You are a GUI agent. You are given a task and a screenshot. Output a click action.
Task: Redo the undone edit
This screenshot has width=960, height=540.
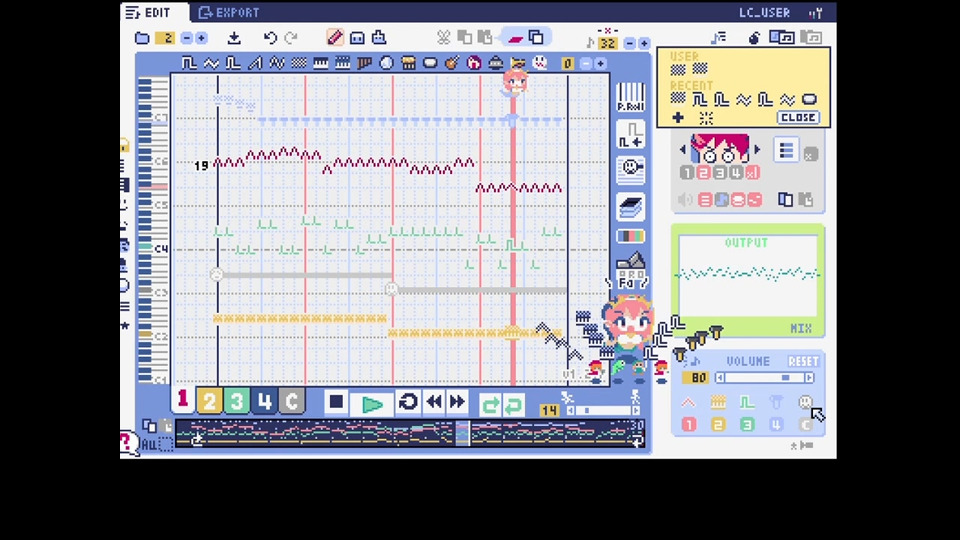point(291,38)
